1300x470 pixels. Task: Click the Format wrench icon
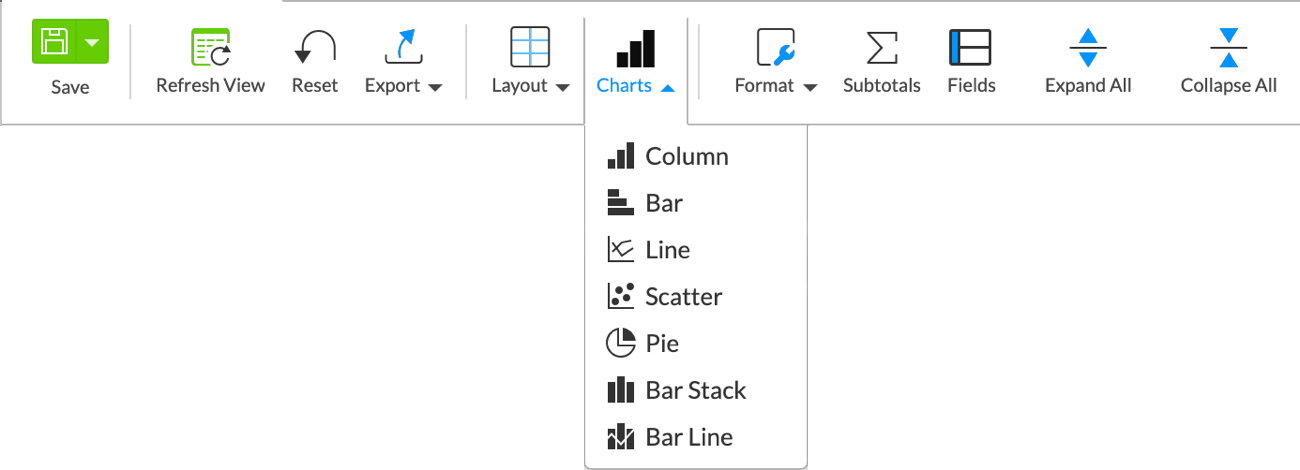(x=775, y=47)
